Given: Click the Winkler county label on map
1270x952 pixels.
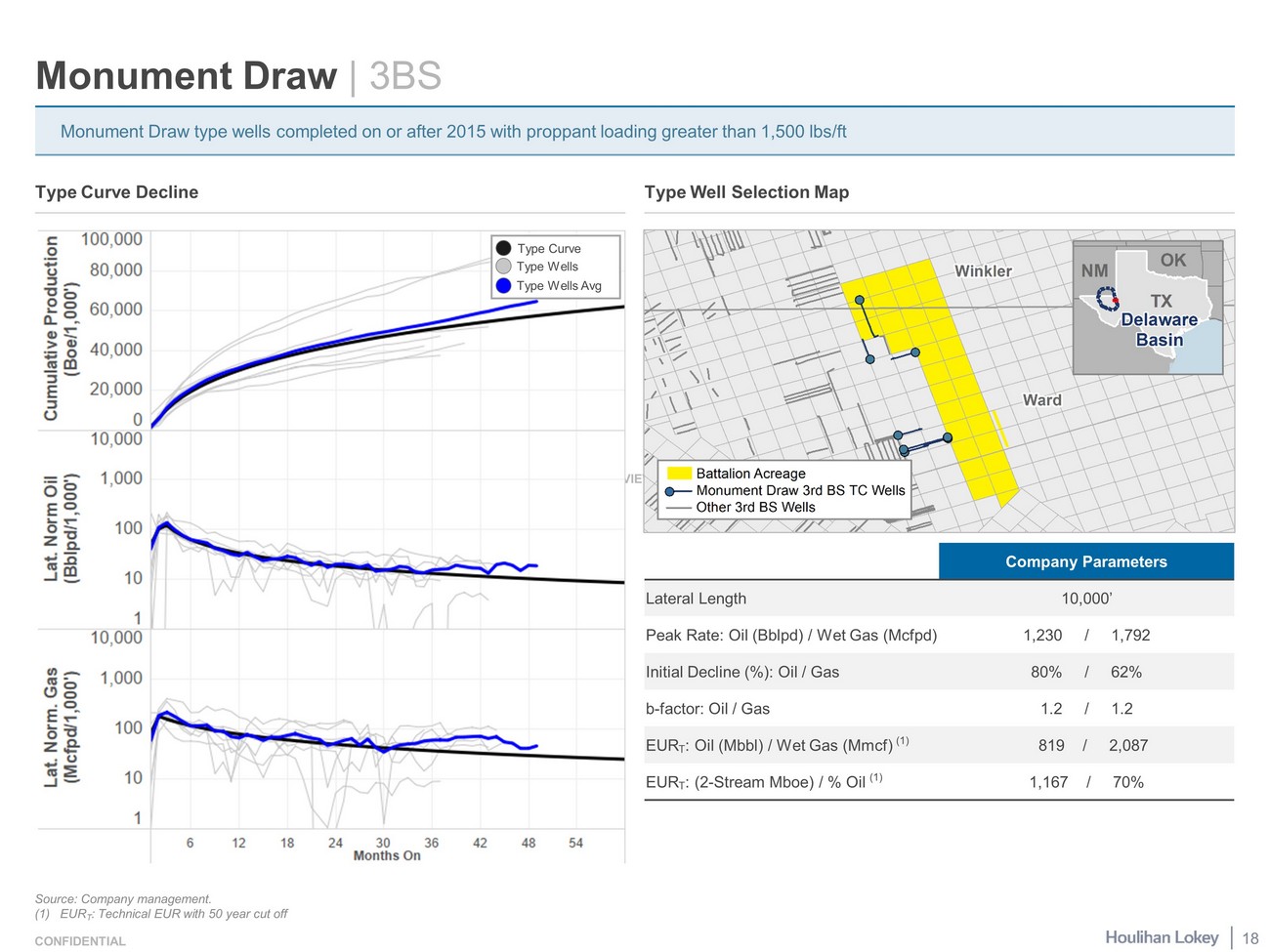Looking at the screenshot, I should coord(983,271).
